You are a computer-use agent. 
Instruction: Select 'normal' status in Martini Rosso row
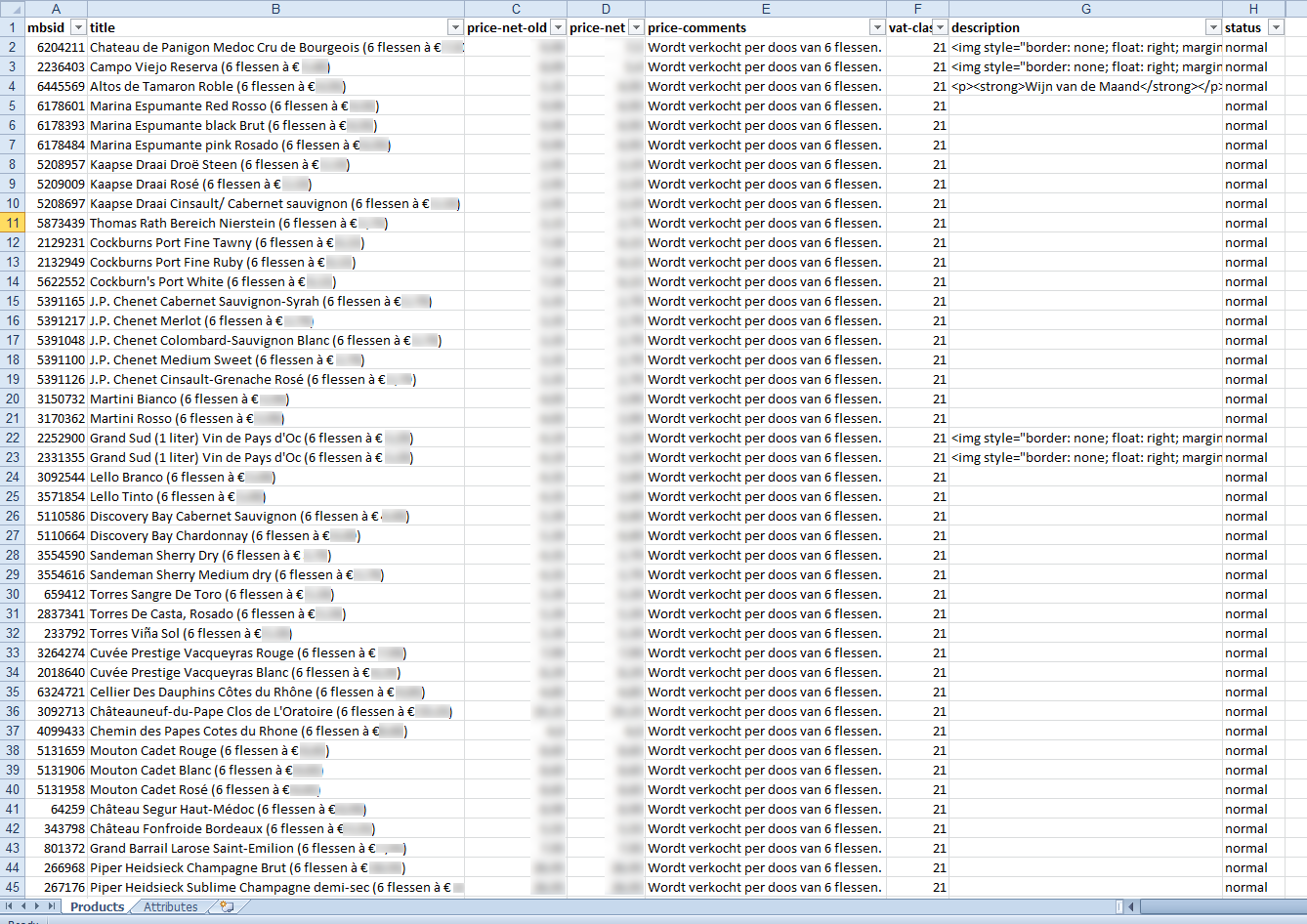click(1253, 418)
